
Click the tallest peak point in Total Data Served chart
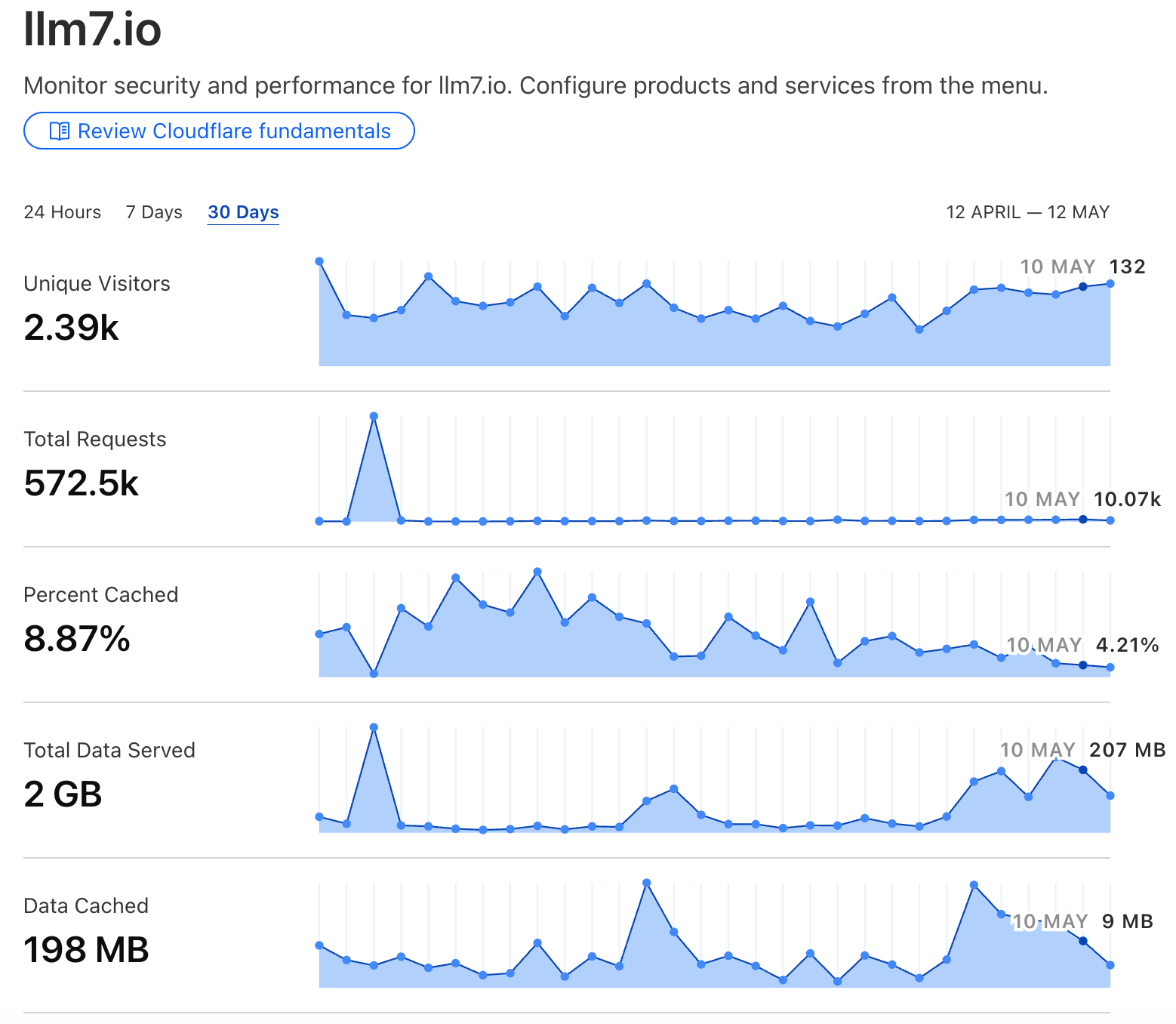tap(374, 727)
